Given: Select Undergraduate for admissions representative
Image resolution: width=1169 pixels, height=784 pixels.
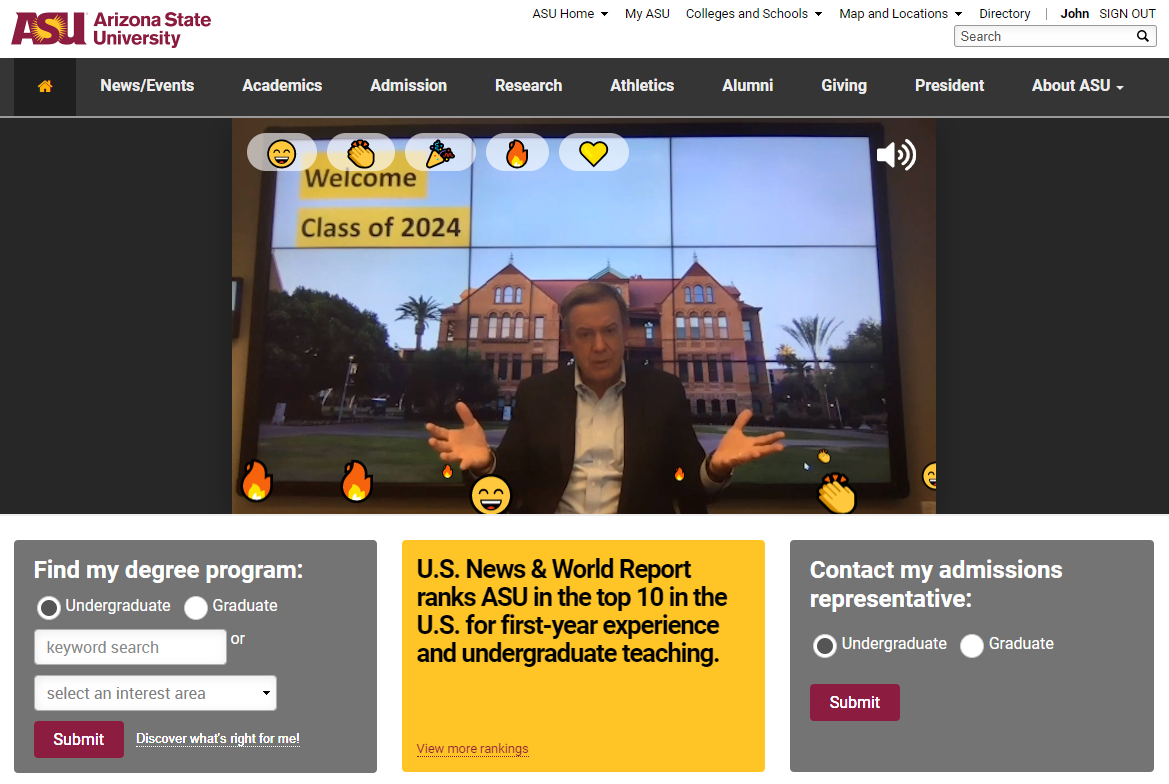Looking at the screenshot, I should tap(825, 645).
